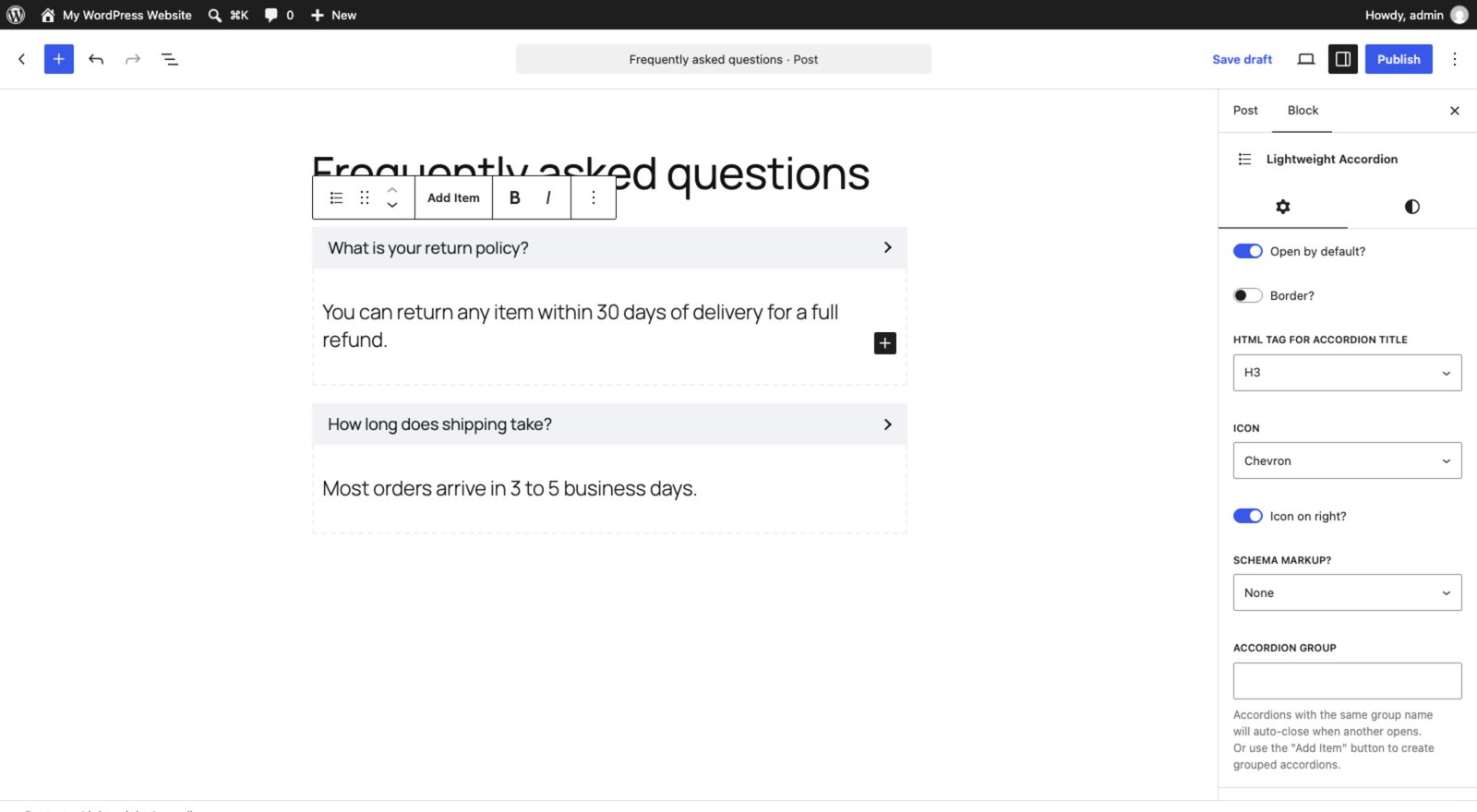Click the block drag handle
This screenshot has height=812, width=1477.
point(365,197)
